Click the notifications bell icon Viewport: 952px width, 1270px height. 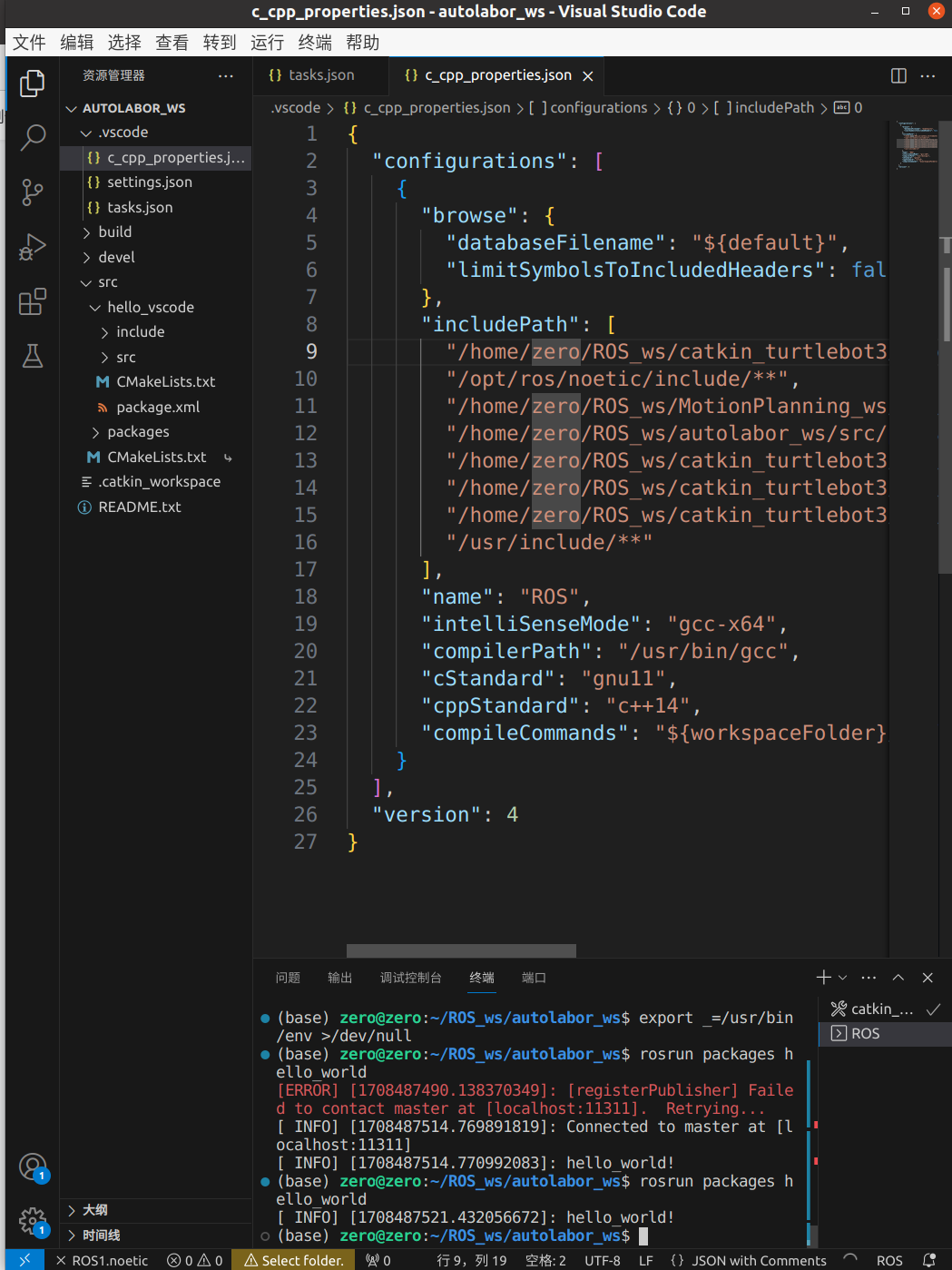929,1260
